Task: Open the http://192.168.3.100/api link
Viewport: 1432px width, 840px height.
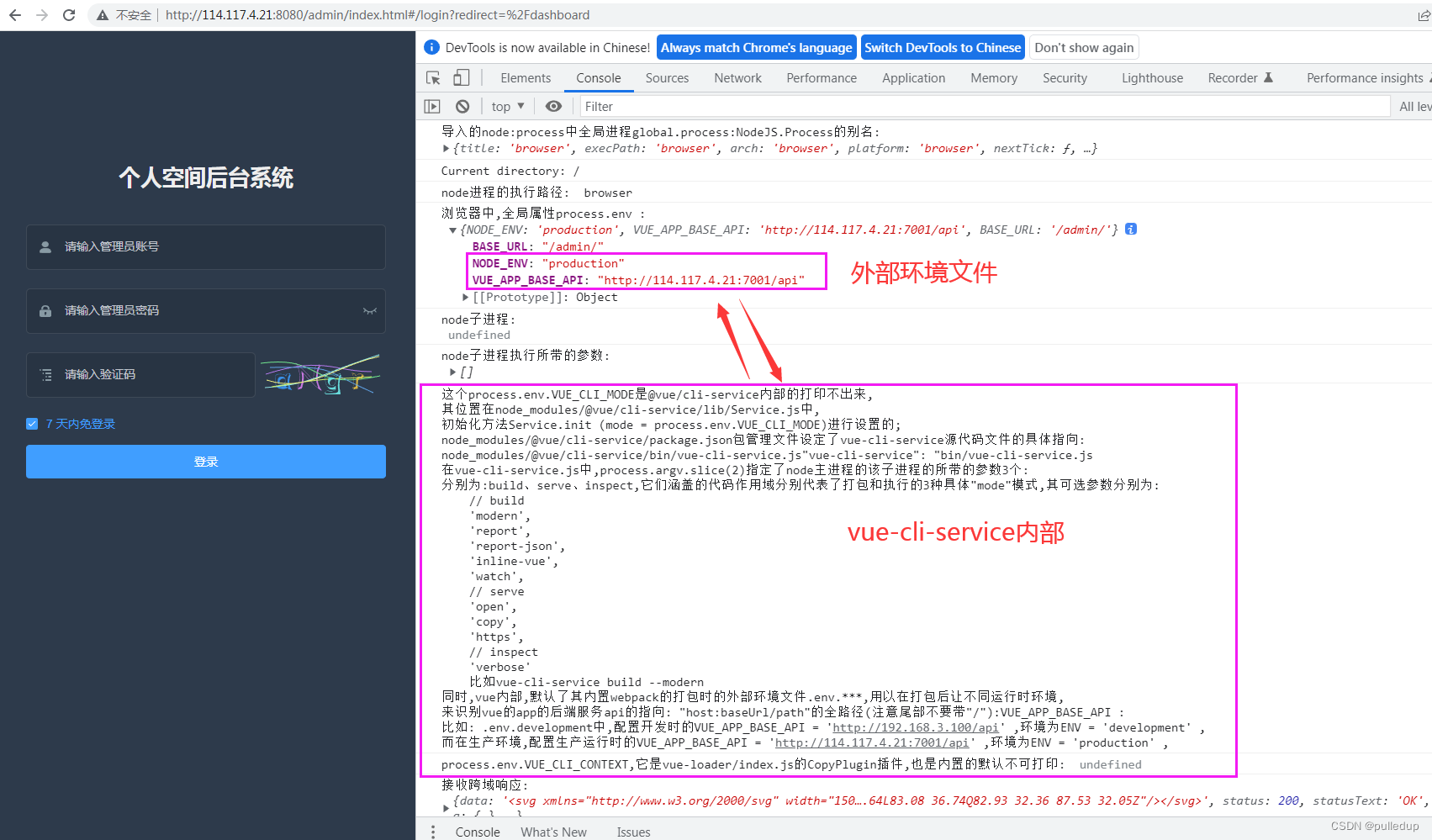Action: pyautogui.click(x=913, y=727)
